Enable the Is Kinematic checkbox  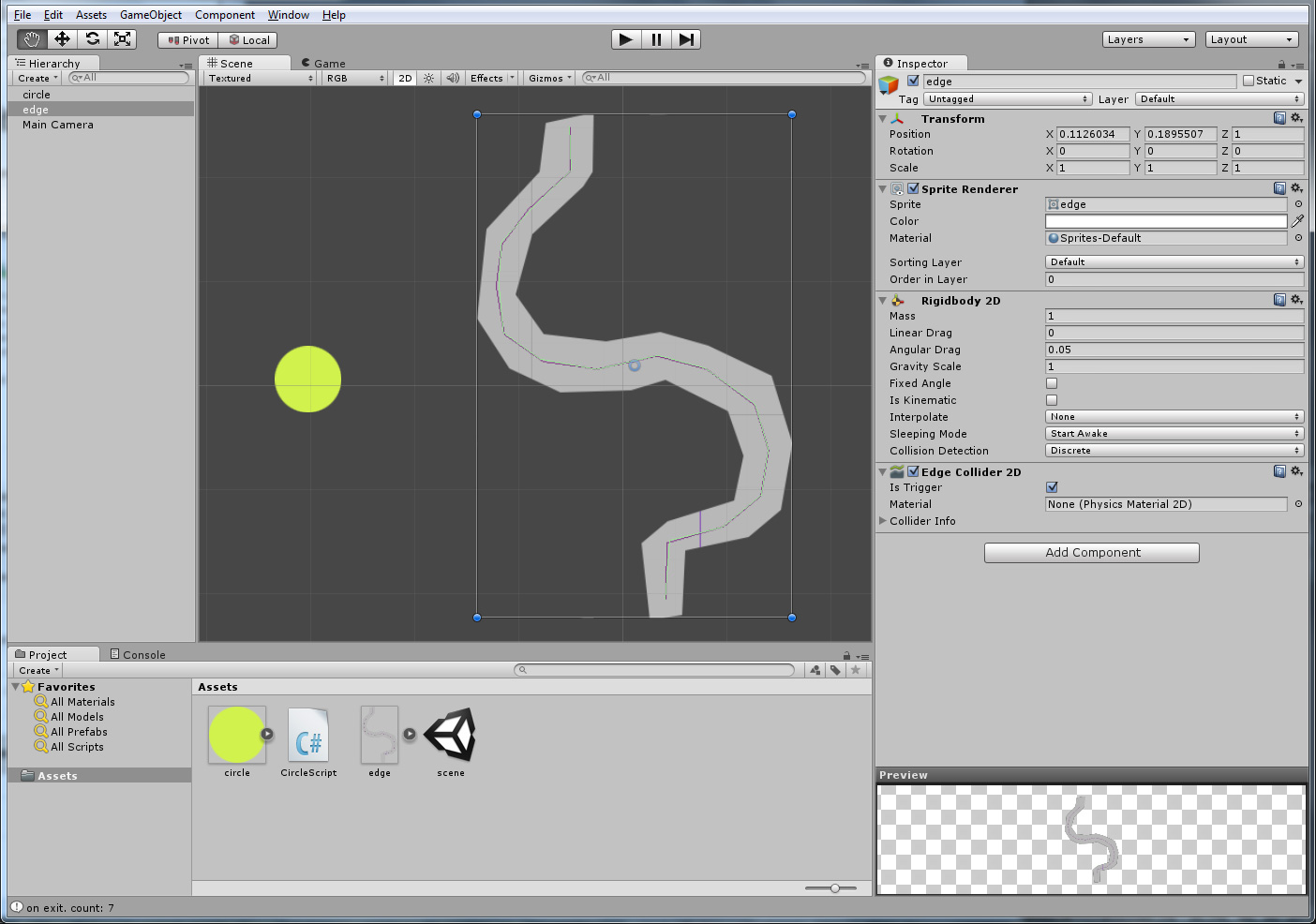click(x=1052, y=400)
